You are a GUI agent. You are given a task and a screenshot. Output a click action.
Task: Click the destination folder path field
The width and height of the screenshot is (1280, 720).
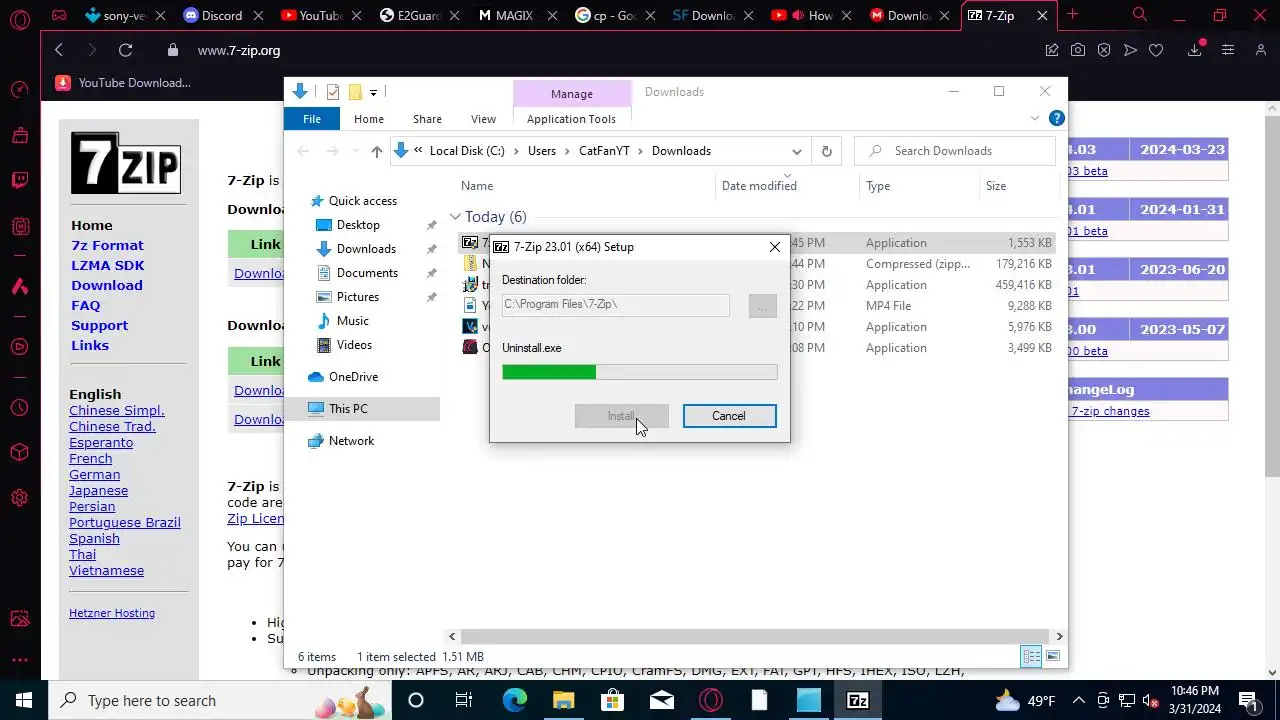pos(616,305)
